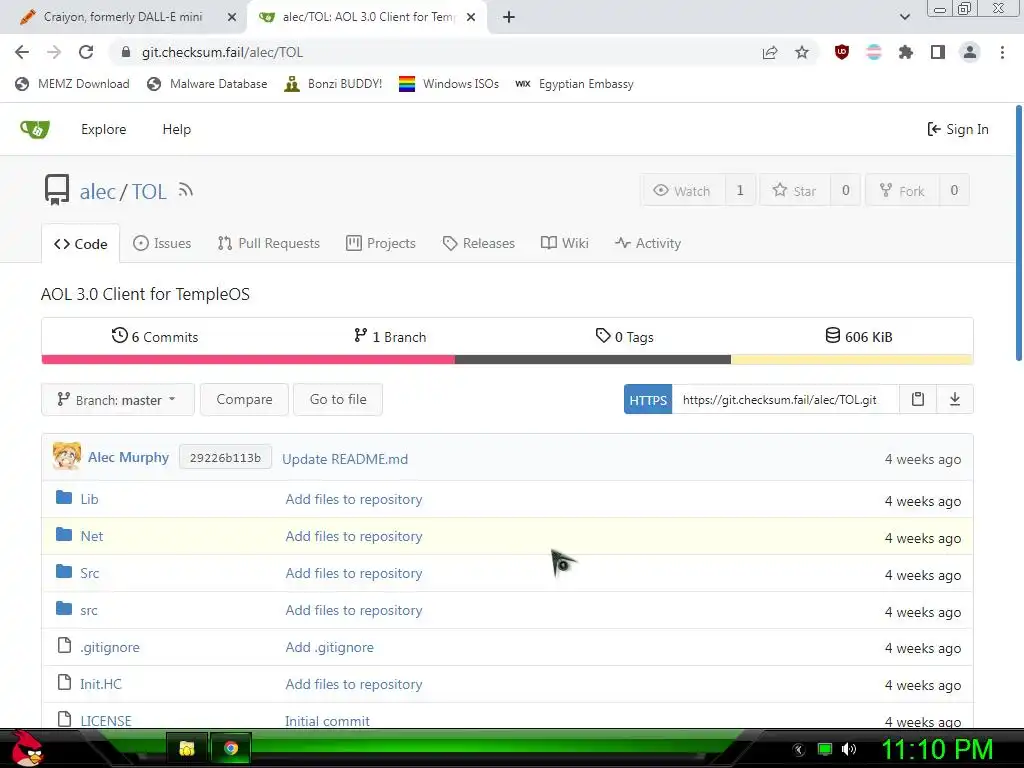1024x768 pixels.
Task: Bookmark this page with star icon
Action: pyautogui.click(x=802, y=52)
